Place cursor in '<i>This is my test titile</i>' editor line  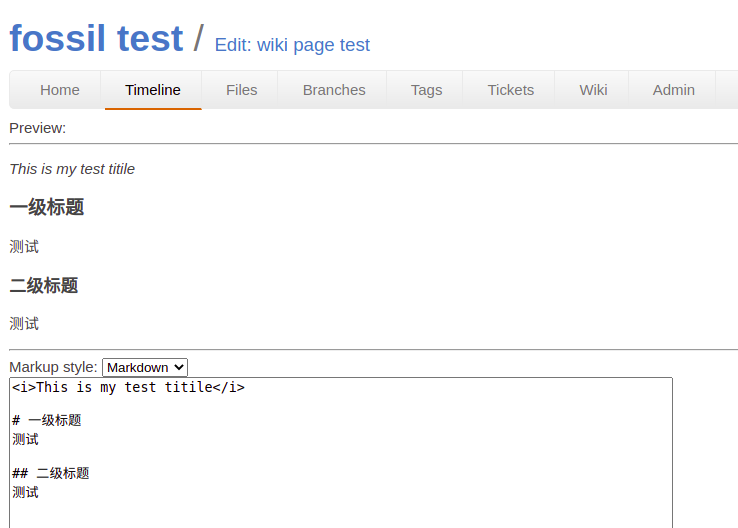click(x=128, y=387)
